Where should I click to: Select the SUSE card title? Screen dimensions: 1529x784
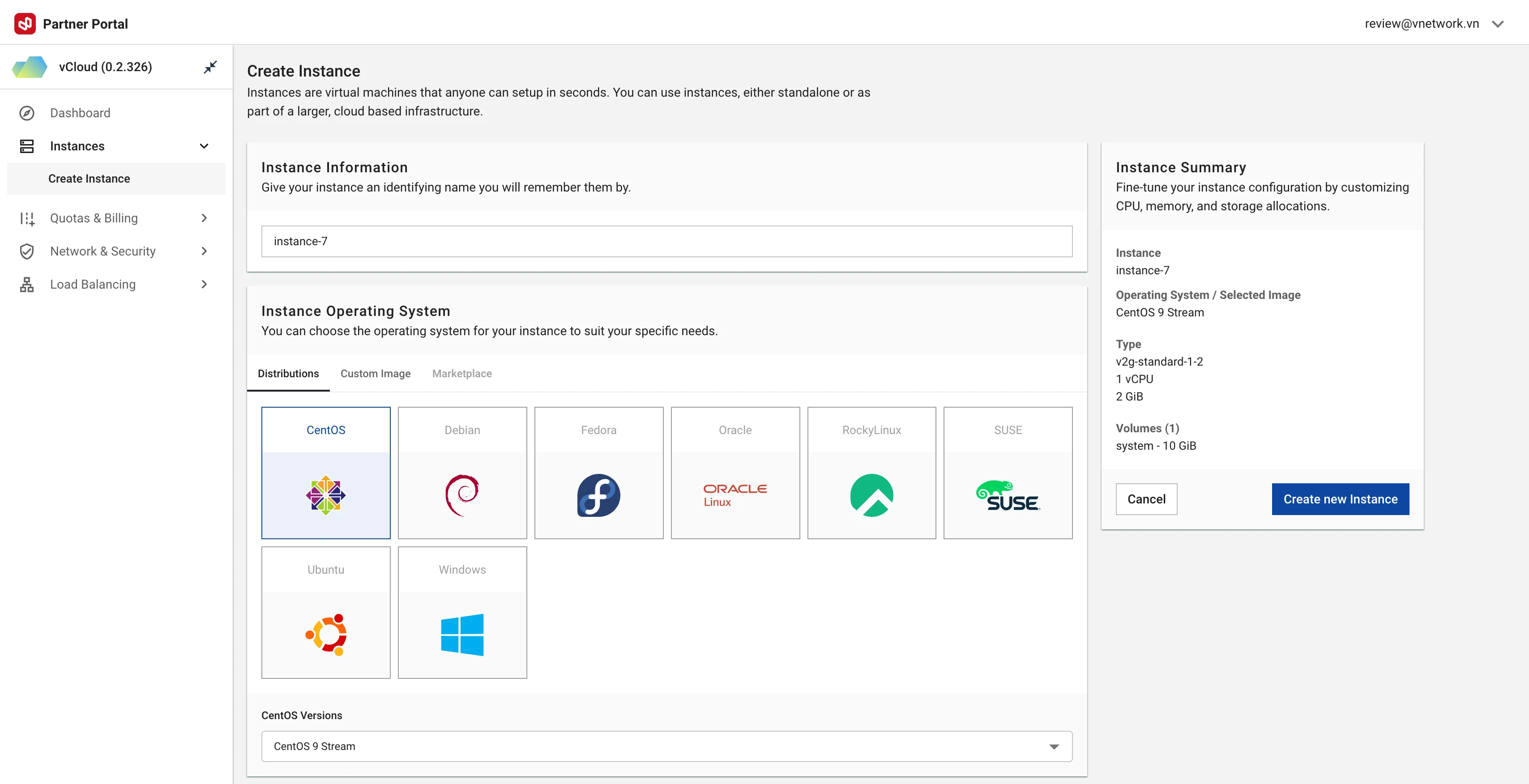pyautogui.click(x=1008, y=430)
